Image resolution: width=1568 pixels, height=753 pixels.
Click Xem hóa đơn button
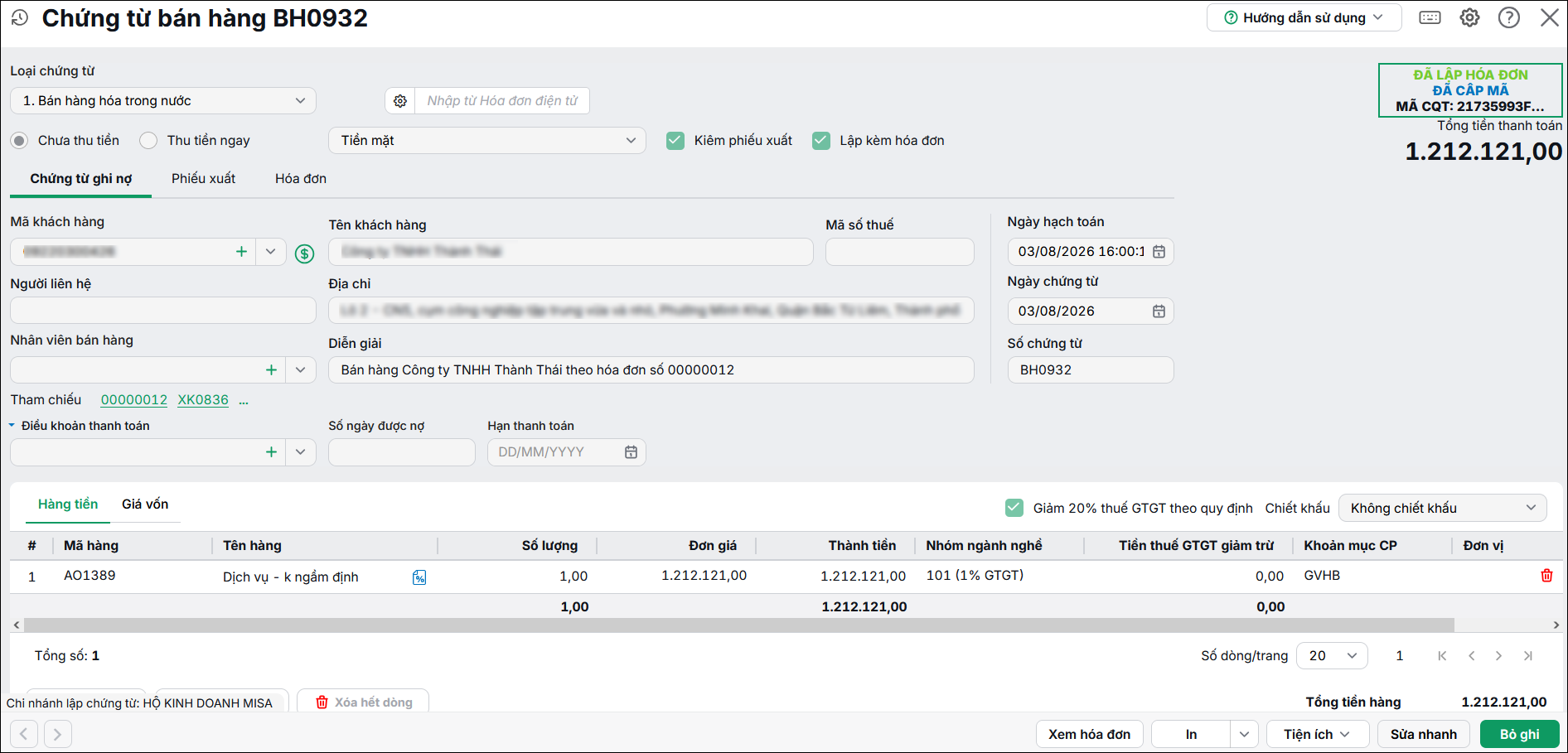[1090, 735]
